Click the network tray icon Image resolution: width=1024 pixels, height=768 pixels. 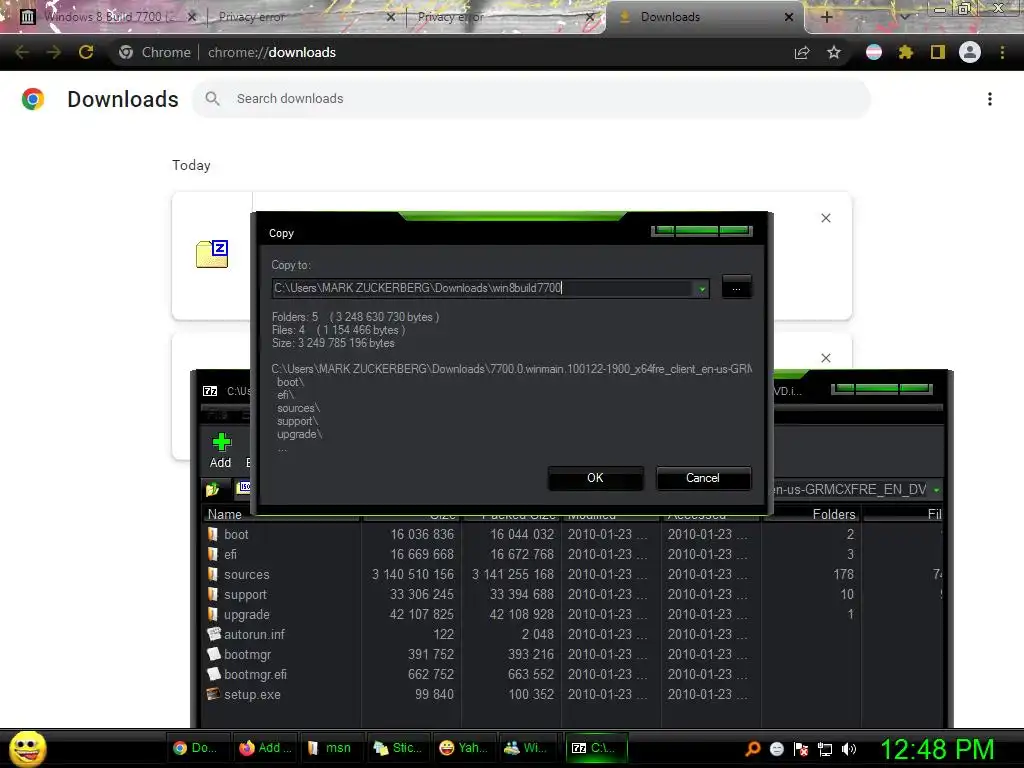pyautogui.click(x=825, y=749)
